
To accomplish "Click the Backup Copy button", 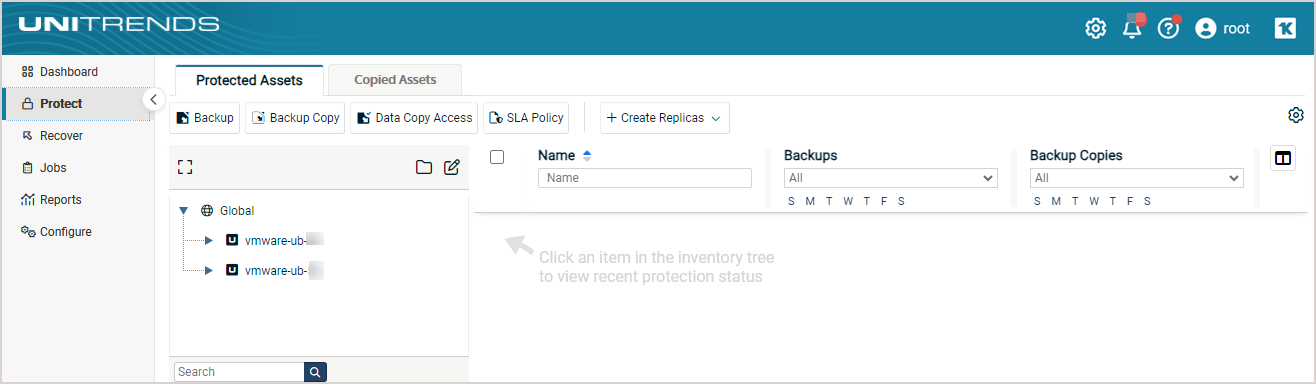I will pyautogui.click(x=295, y=118).
